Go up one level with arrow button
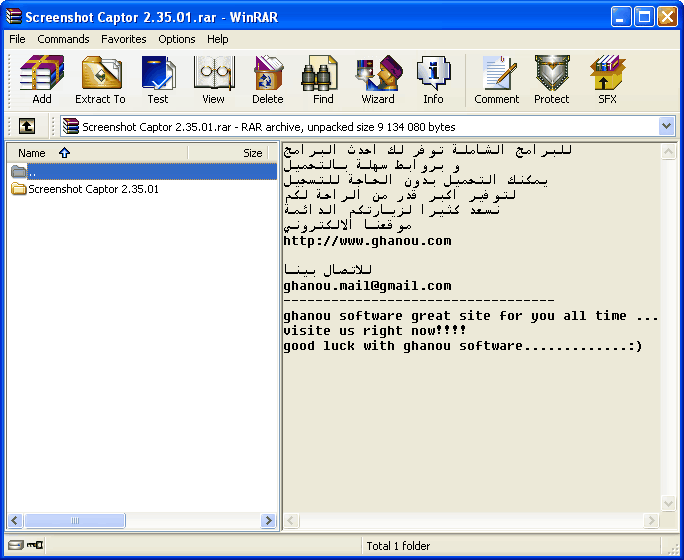The height and width of the screenshot is (560, 684). click(27, 126)
